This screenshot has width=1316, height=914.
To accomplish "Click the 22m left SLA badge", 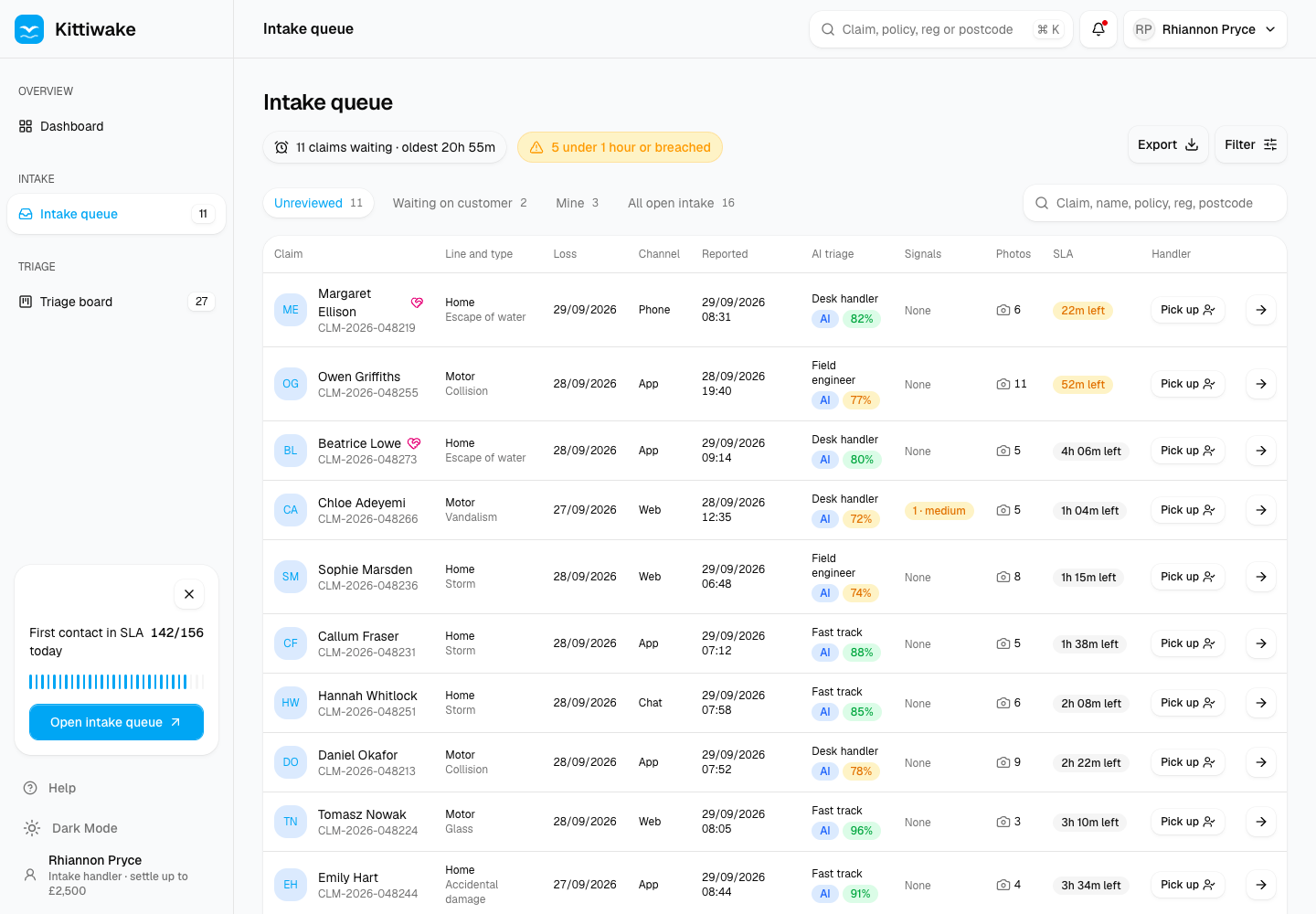I will click(x=1083, y=311).
